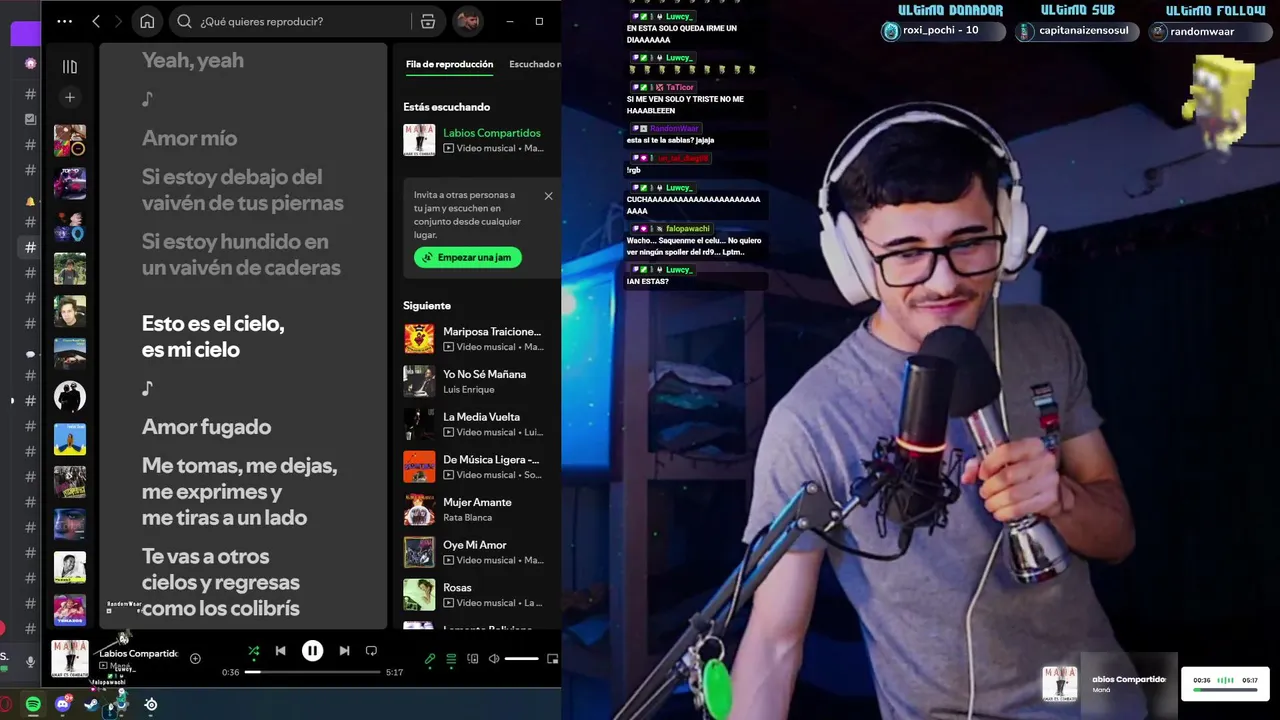Screen dimensions: 1280x720
Task: Pause the current song
Action: point(313,651)
